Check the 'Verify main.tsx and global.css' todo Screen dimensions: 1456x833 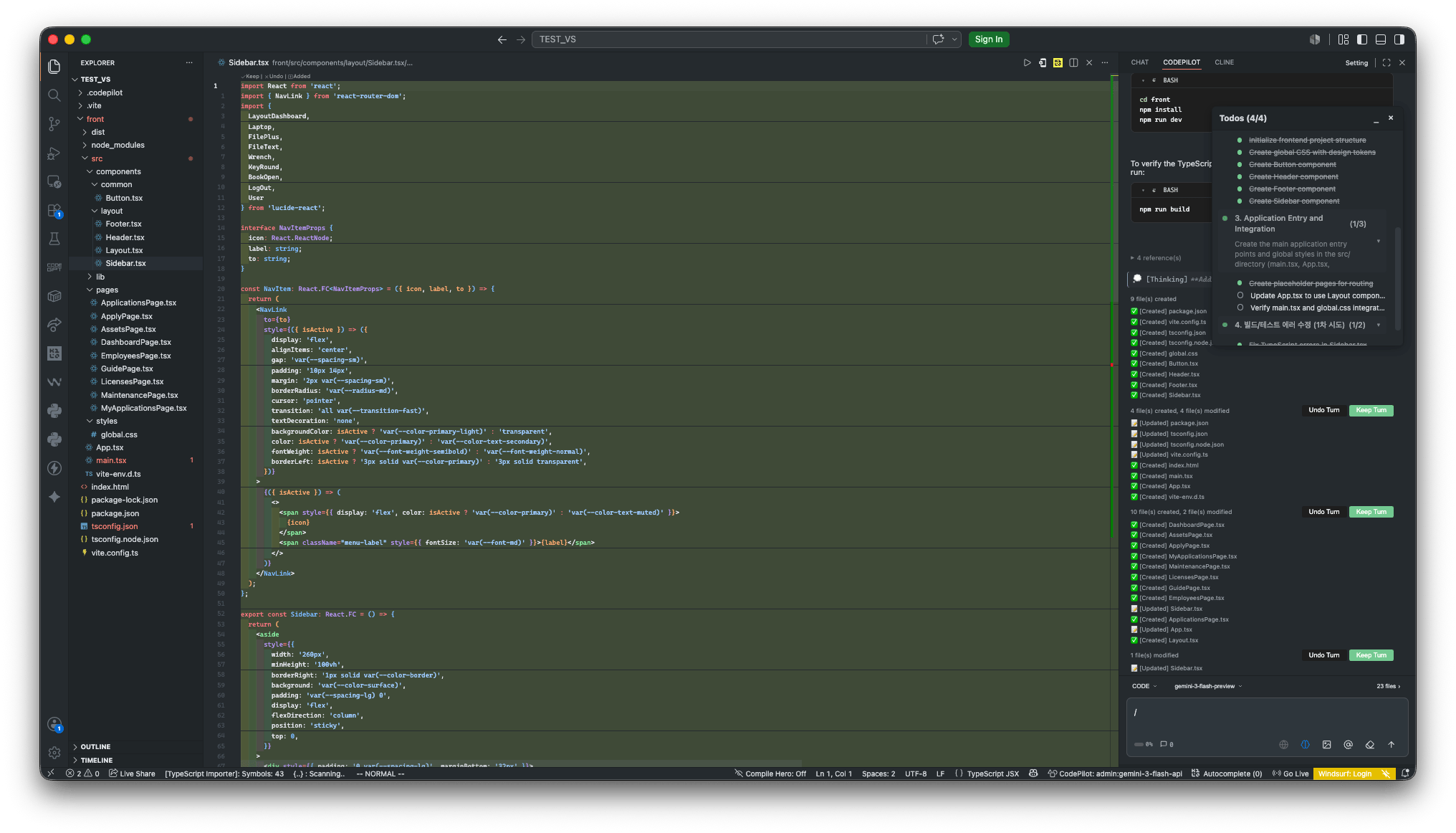point(1240,308)
